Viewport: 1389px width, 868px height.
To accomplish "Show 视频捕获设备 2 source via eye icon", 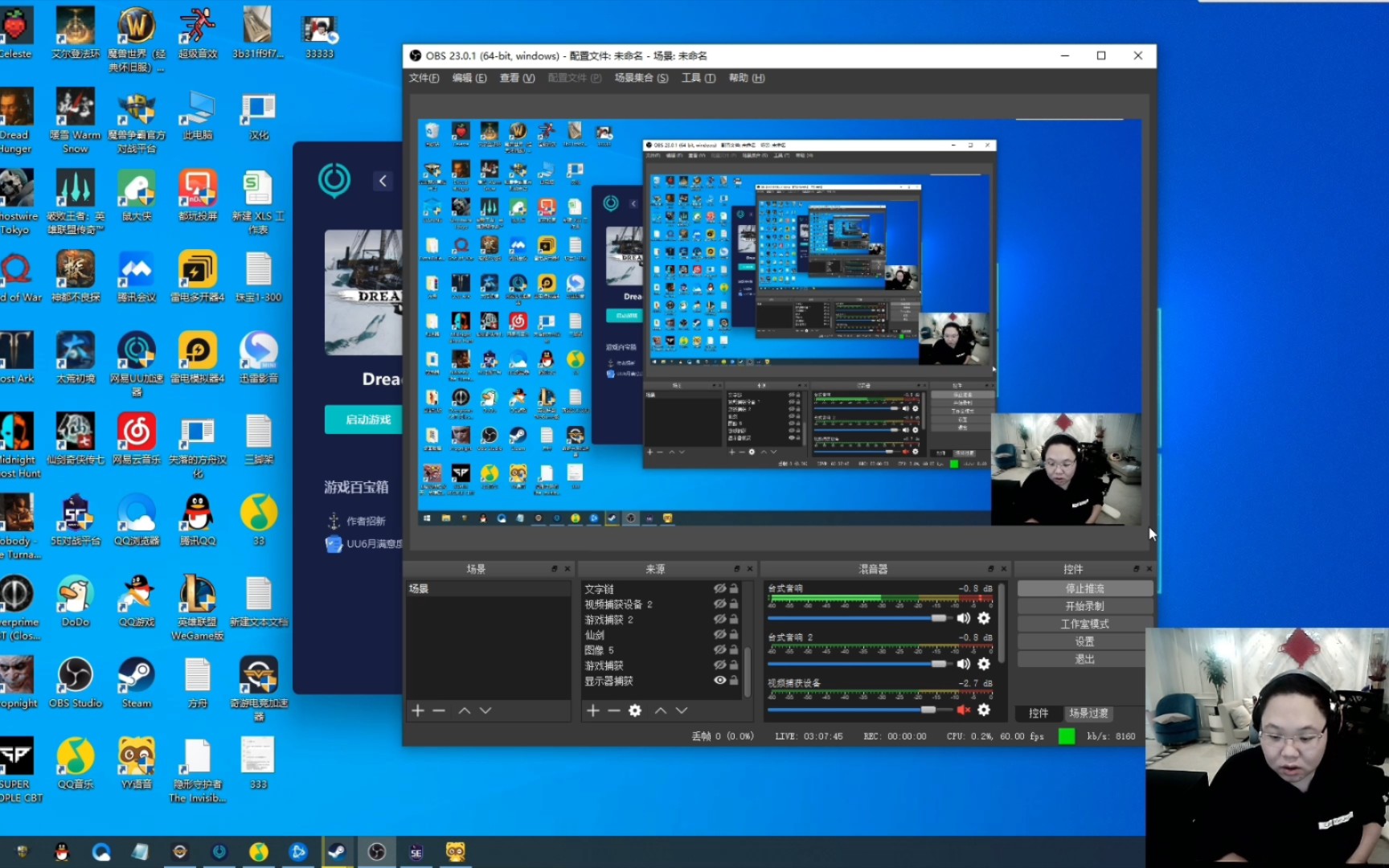I will coord(720,604).
